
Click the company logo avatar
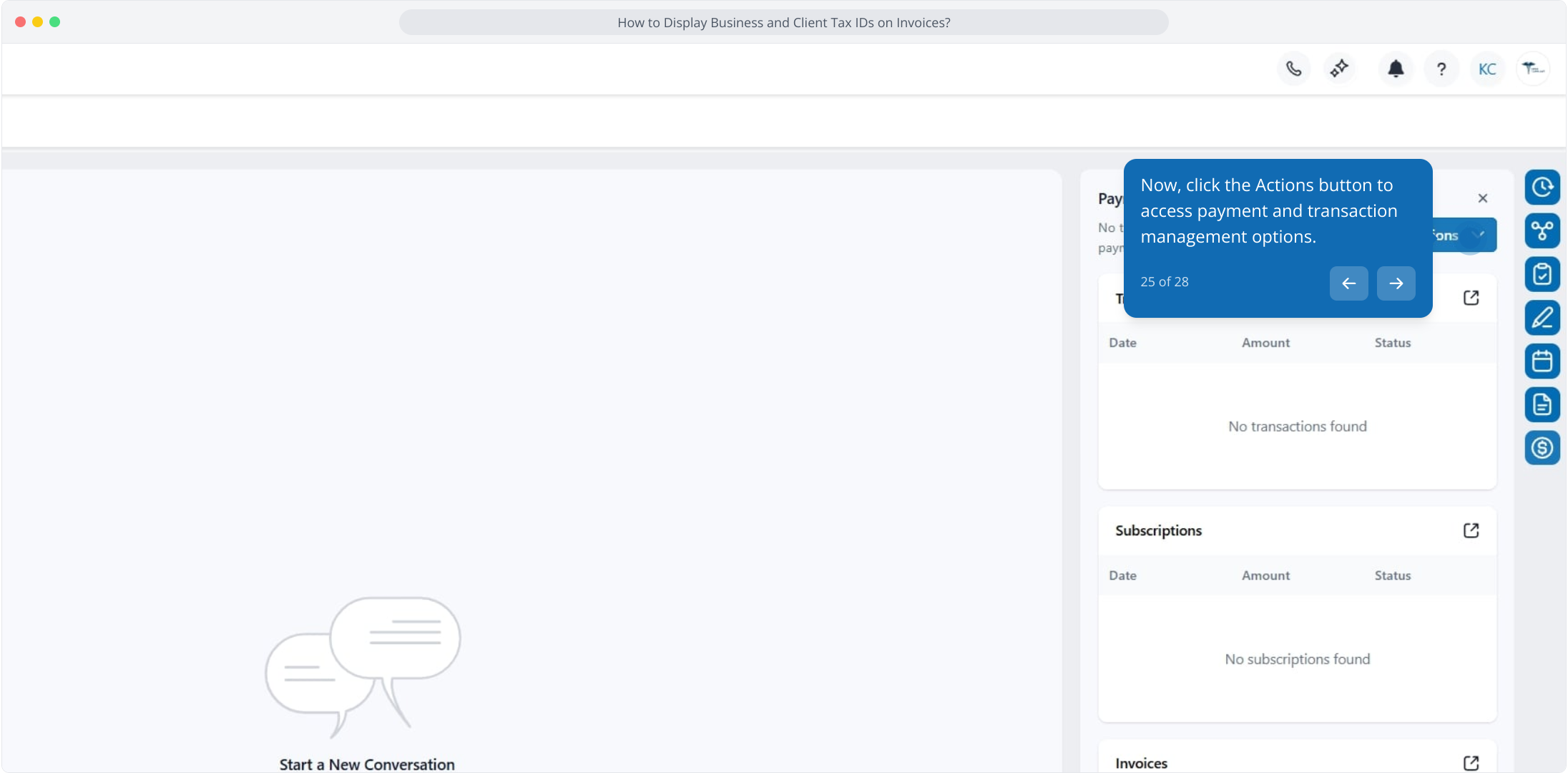click(1533, 69)
